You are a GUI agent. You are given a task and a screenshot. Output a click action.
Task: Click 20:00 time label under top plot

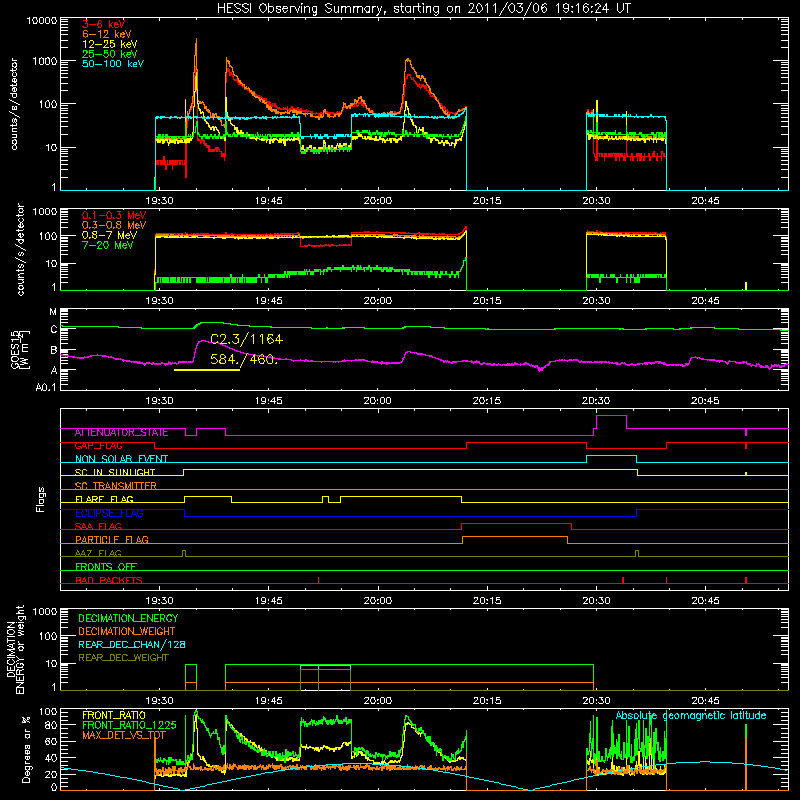point(378,201)
